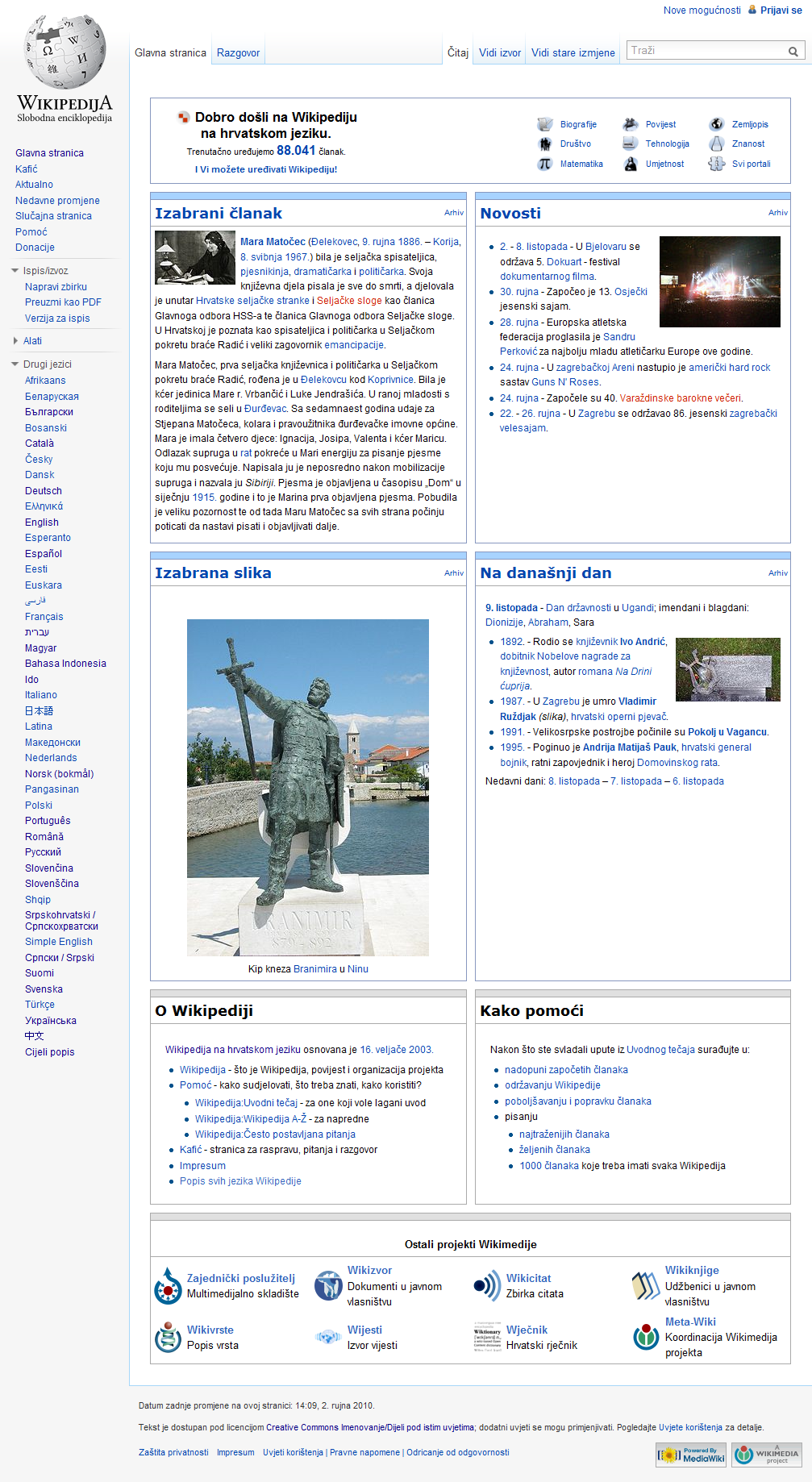The height and width of the screenshot is (1482, 812).
Task: Open Uvjete korištenja license link
Action: [690, 1427]
